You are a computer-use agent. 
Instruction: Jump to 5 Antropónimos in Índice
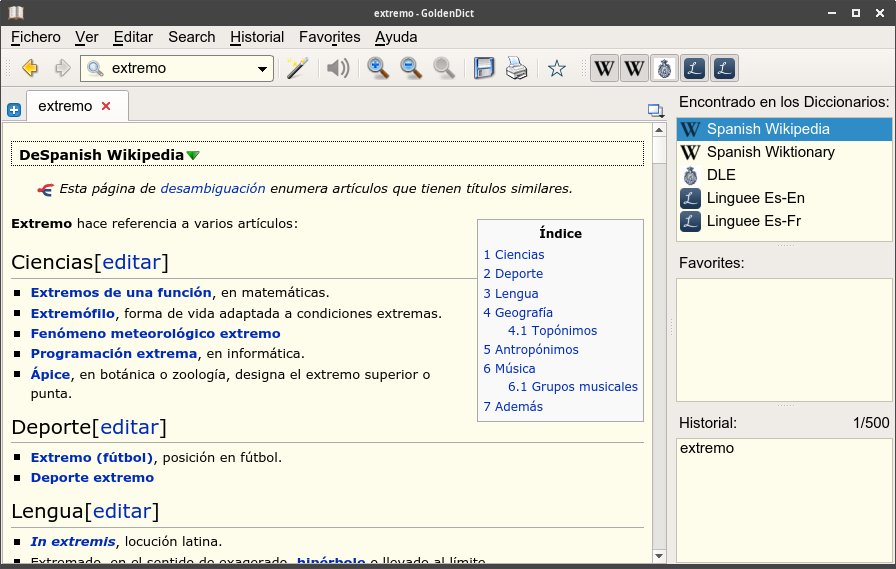click(531, 350)
